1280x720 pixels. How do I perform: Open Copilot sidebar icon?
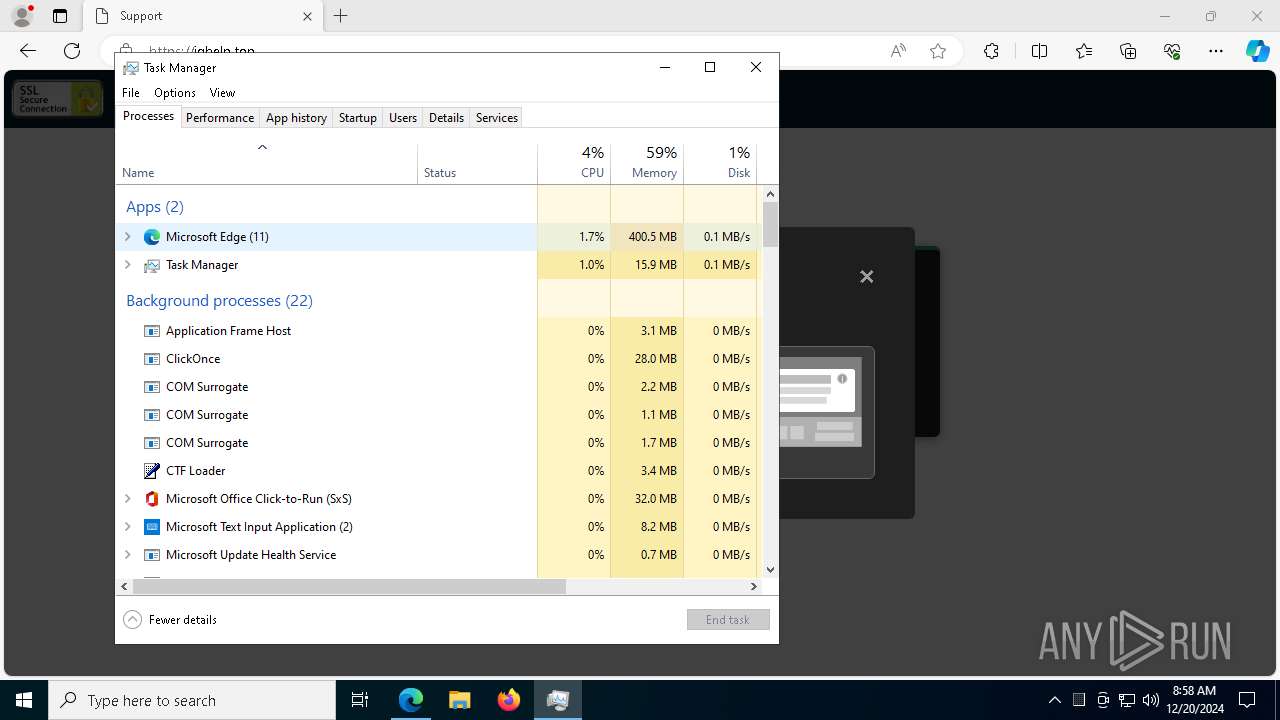pos(1257,51)
